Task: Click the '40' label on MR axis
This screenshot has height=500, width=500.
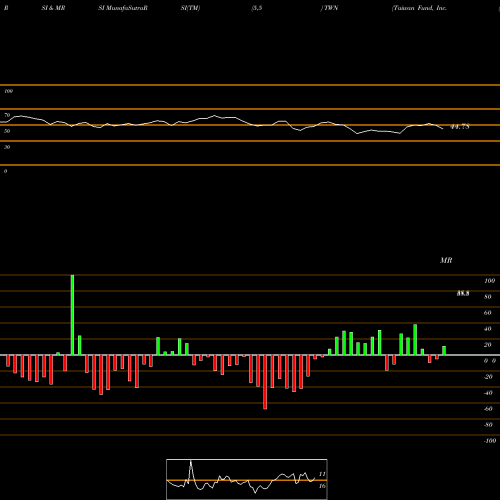Action: 488,329
